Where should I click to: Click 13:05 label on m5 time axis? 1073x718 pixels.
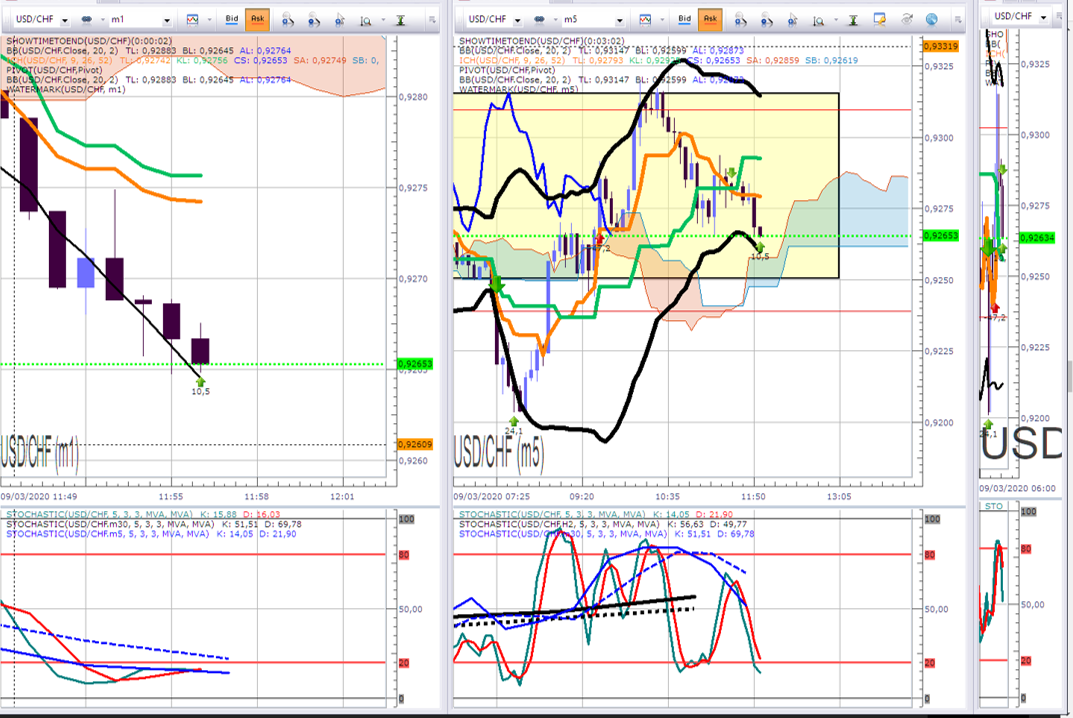click(x=839, y=496)
